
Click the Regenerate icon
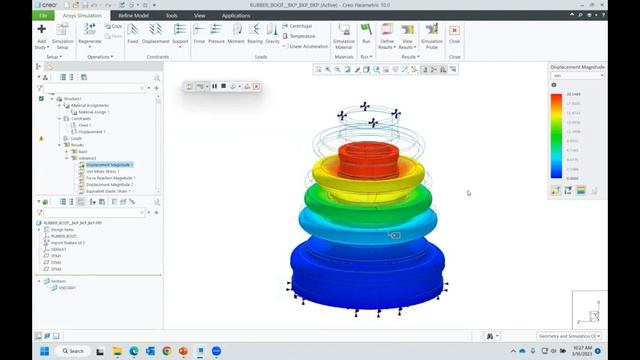(x=90, y=29)
